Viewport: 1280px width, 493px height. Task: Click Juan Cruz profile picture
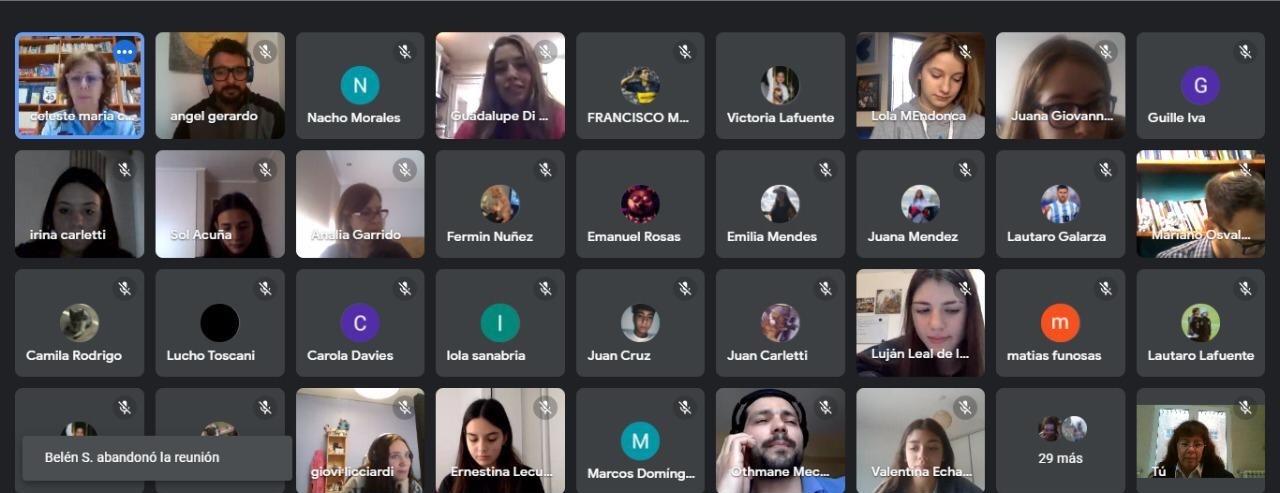(640, 323)
